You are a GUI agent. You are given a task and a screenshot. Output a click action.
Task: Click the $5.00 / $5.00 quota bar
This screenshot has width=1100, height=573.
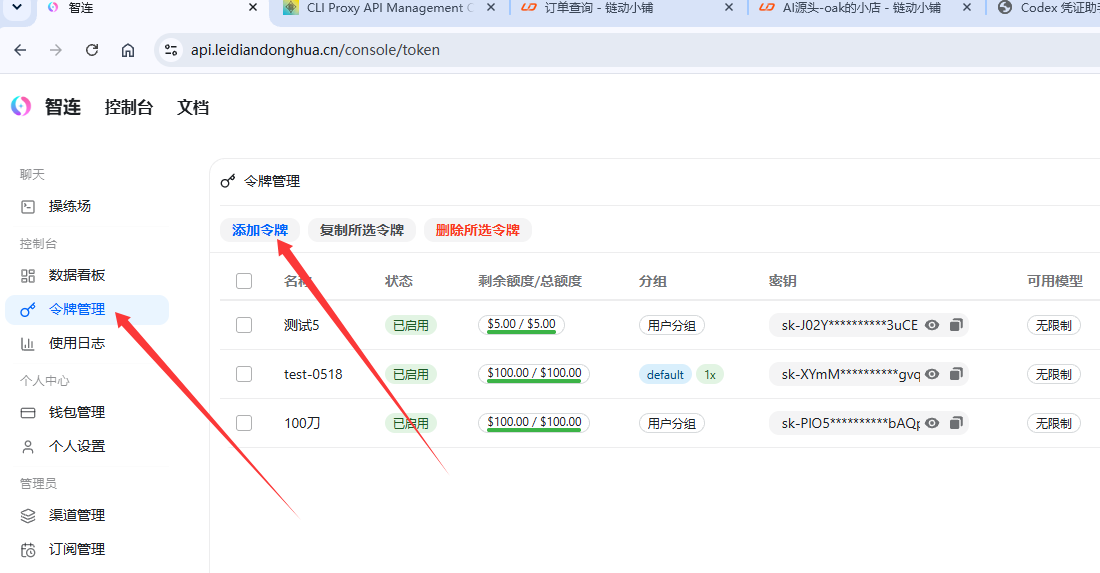pyautogui.click(x=521, y=325)
